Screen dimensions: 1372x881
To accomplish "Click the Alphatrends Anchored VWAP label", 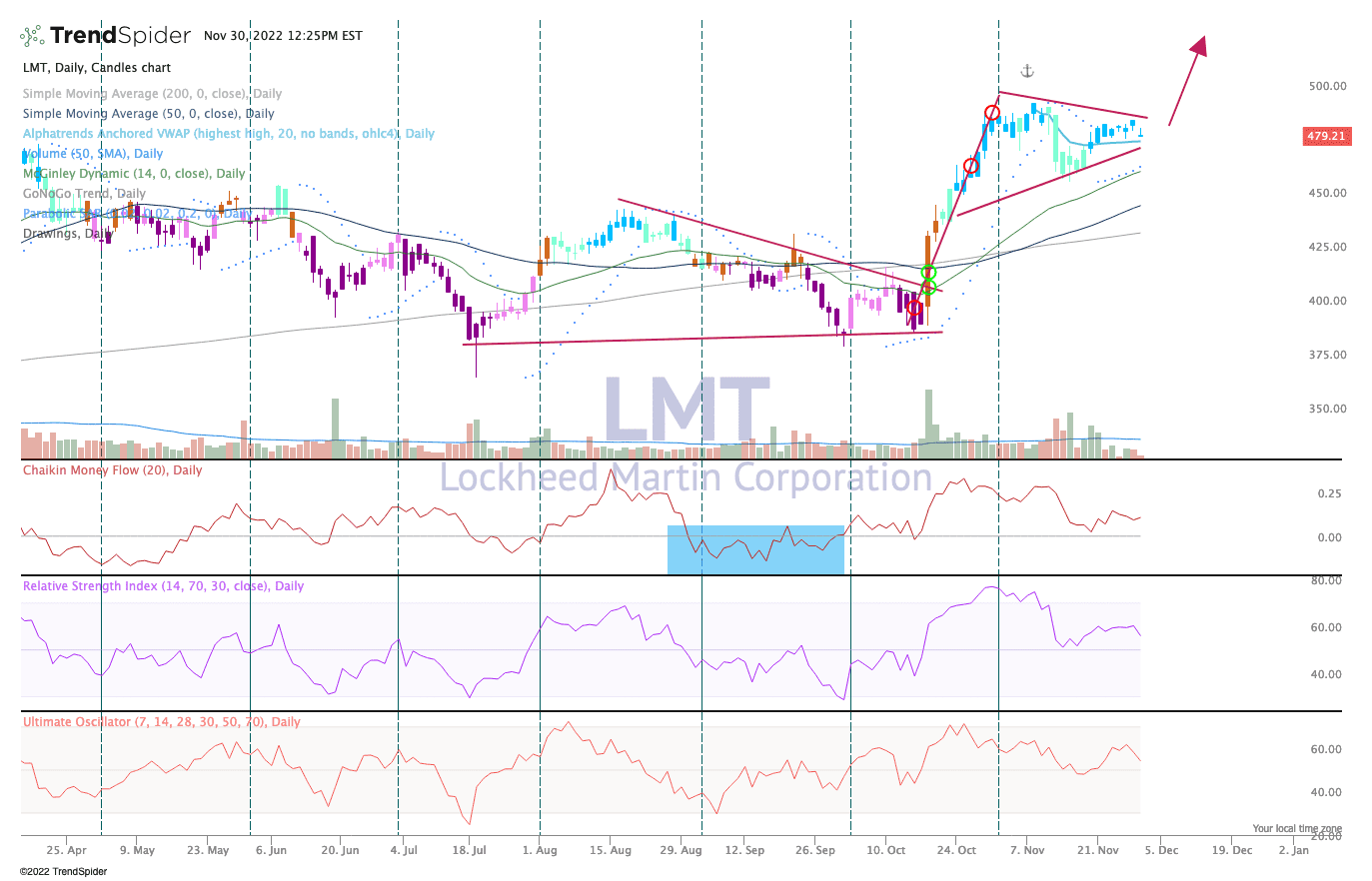I will [x=228, y=134].
